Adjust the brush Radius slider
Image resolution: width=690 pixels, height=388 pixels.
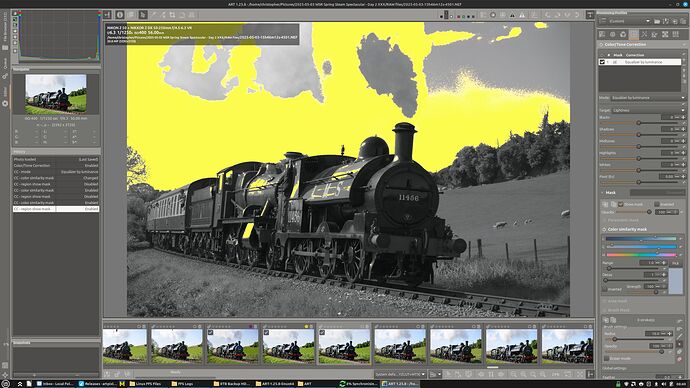[x=636, y=339]
